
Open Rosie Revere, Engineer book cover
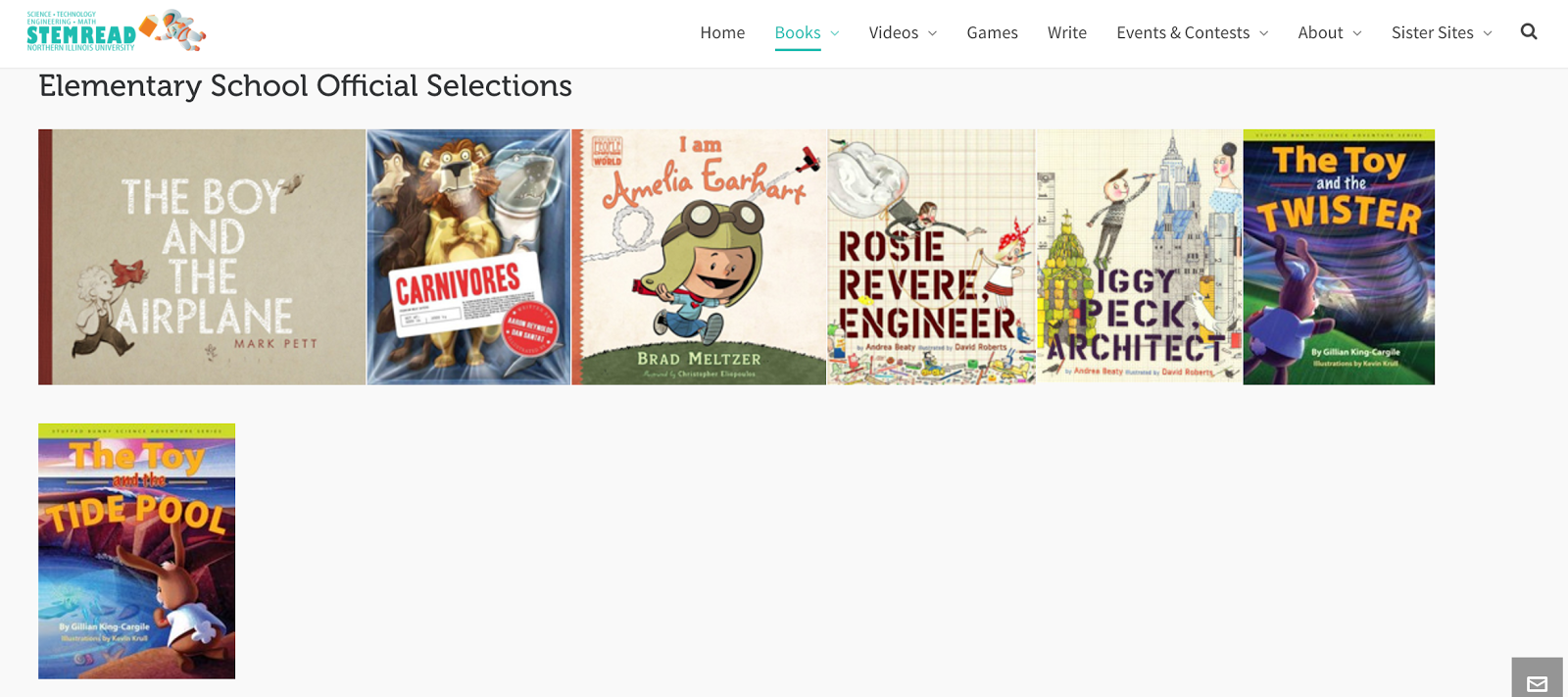931,257
